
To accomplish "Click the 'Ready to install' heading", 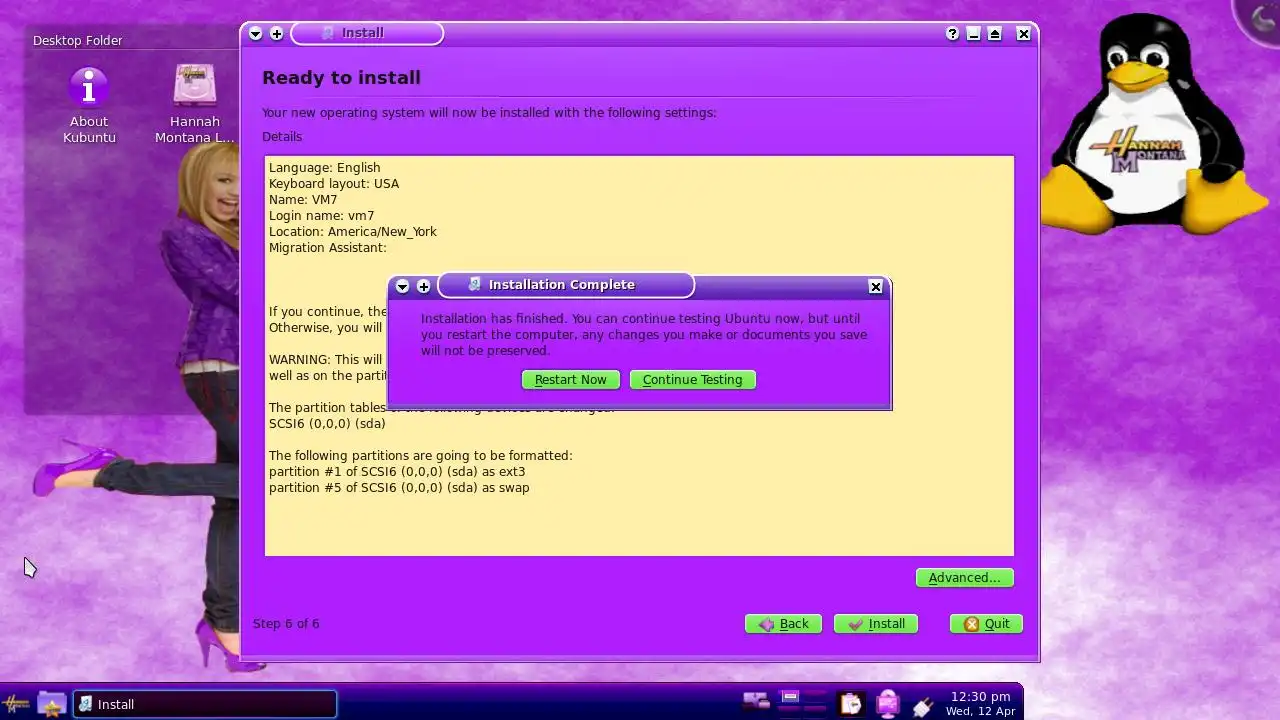I will 341,78.
